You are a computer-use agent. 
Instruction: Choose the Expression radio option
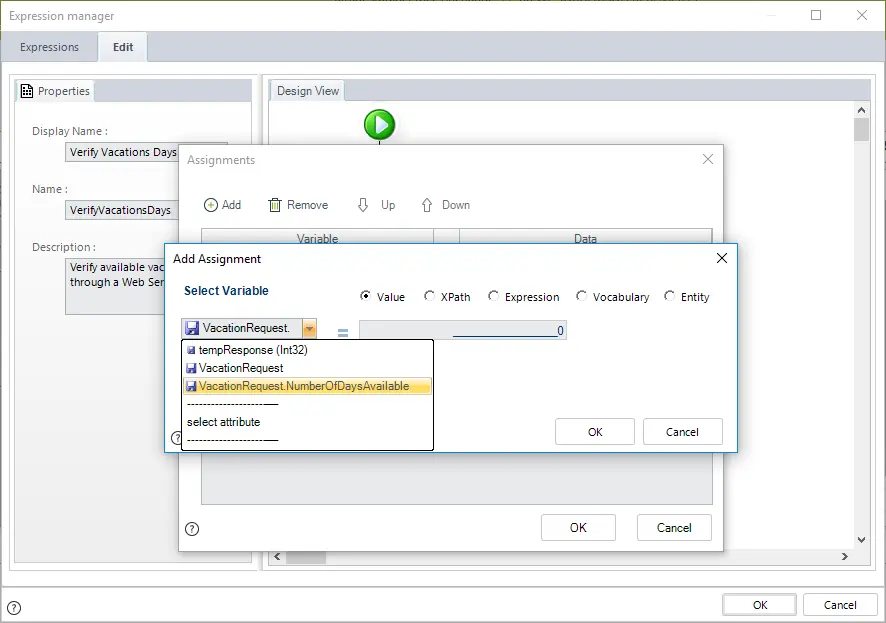(x=493, y=296)
